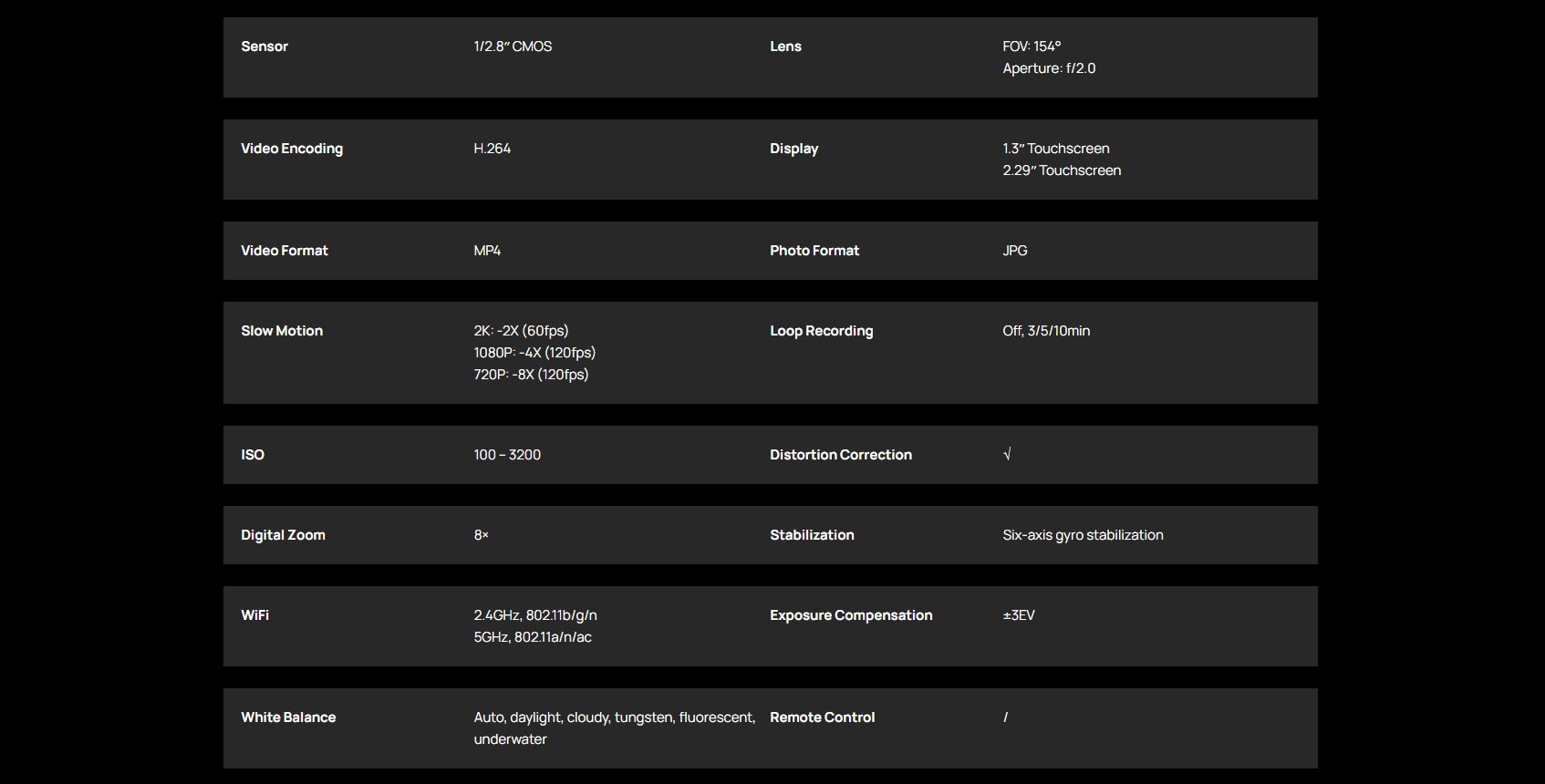This screenshot has width=1545, height=784.
Task: Click the Remote Control slash value
Action: coord(1006,717)
